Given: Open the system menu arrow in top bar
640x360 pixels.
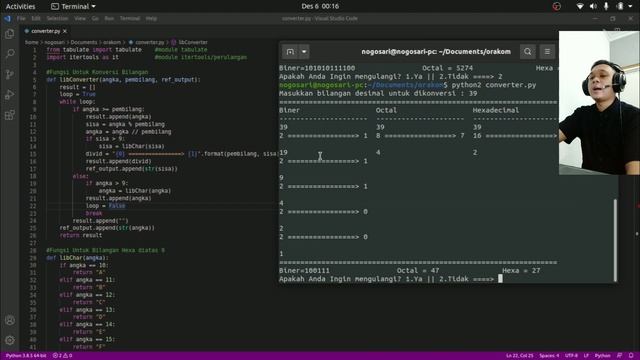Looking at the screenshot, I should 631,6.
